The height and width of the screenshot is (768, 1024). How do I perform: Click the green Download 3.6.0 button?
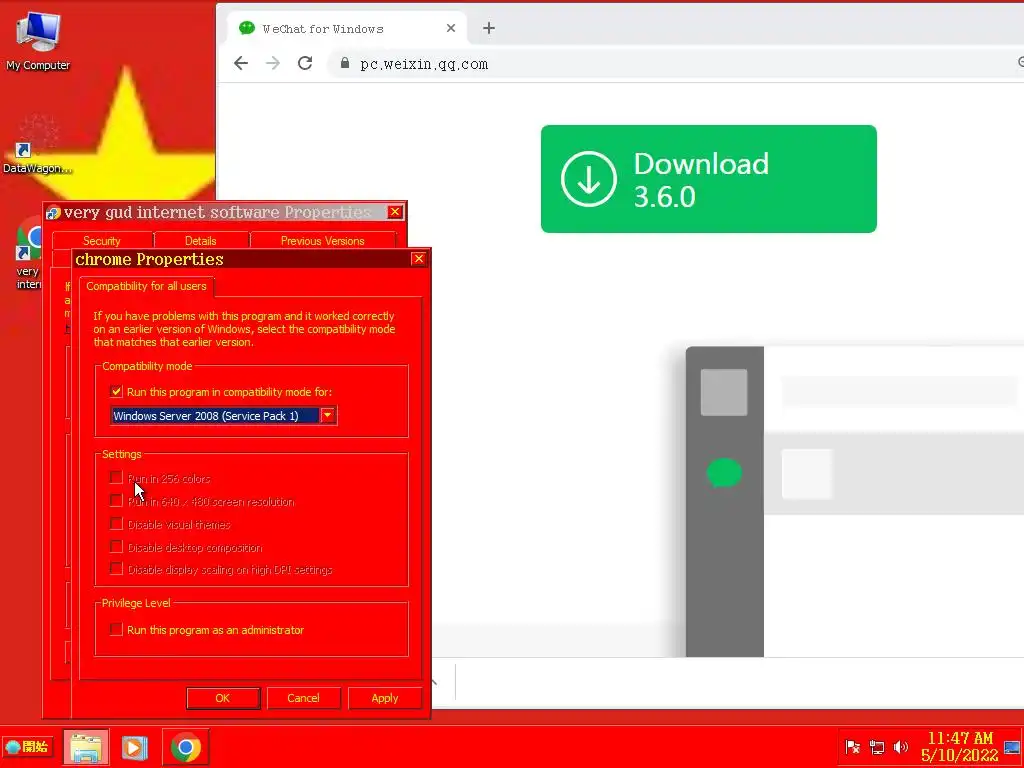(709, 179)
